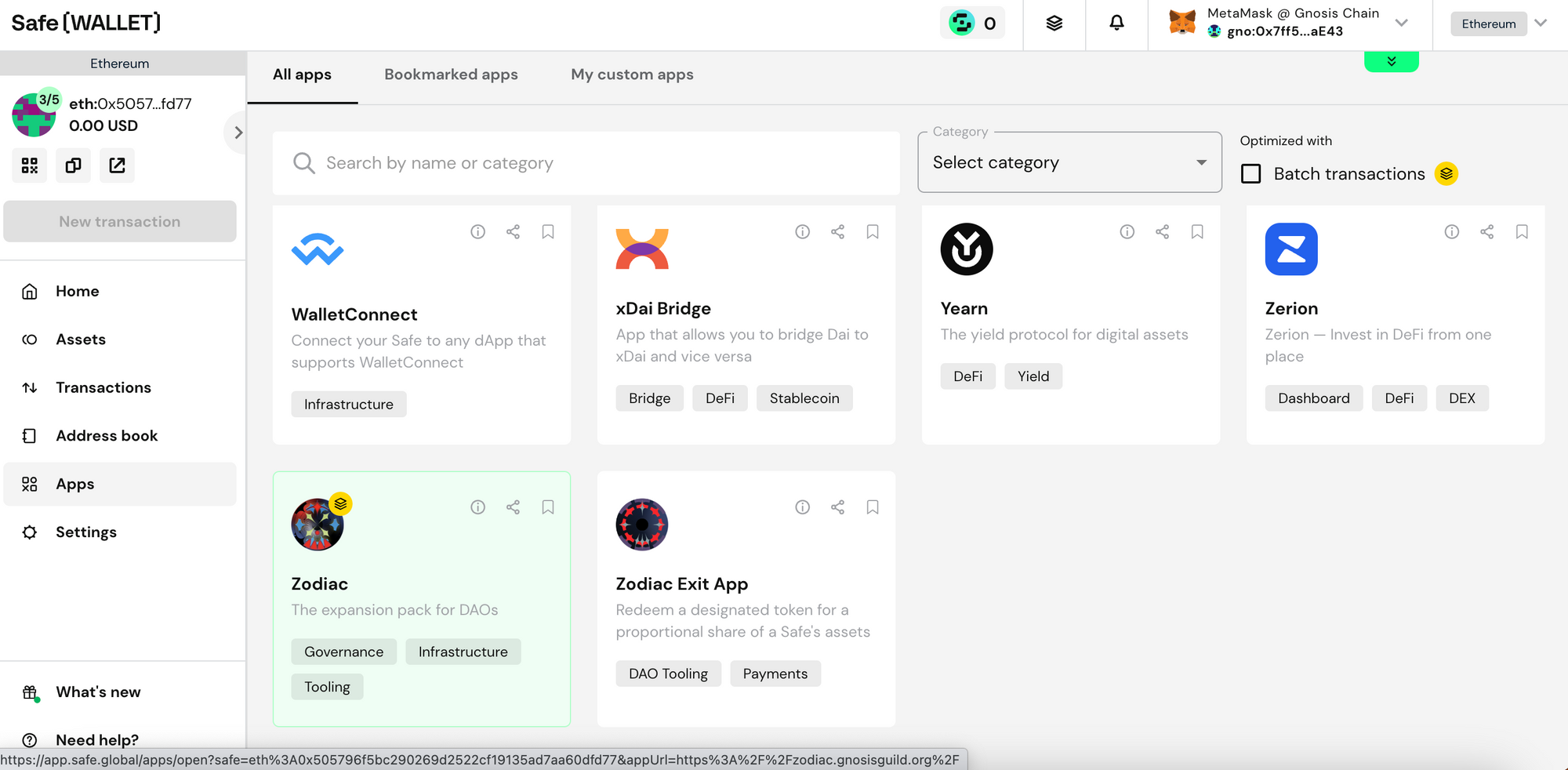The image size is (1568, 770).
Task: Select the Bridge tag on xDai Bridge
Action: (649, 398)
